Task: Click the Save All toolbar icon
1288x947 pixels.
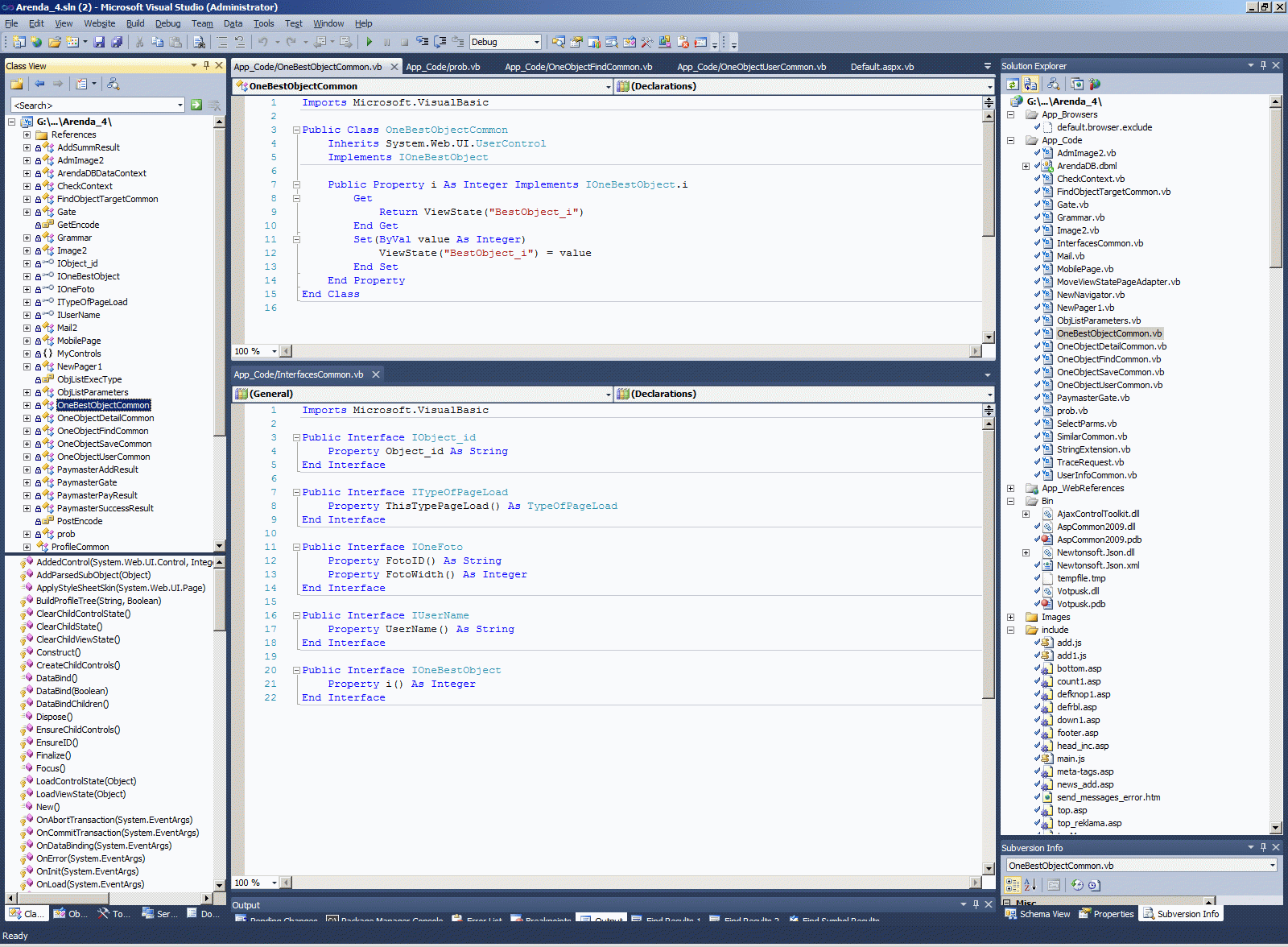Action: click(x=117, y=42)
